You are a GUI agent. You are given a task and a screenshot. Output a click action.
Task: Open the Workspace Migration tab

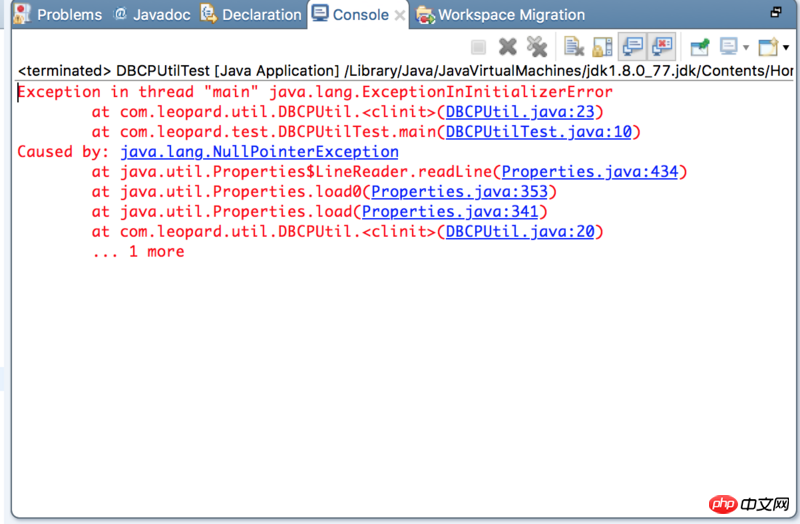click(501, 15)
